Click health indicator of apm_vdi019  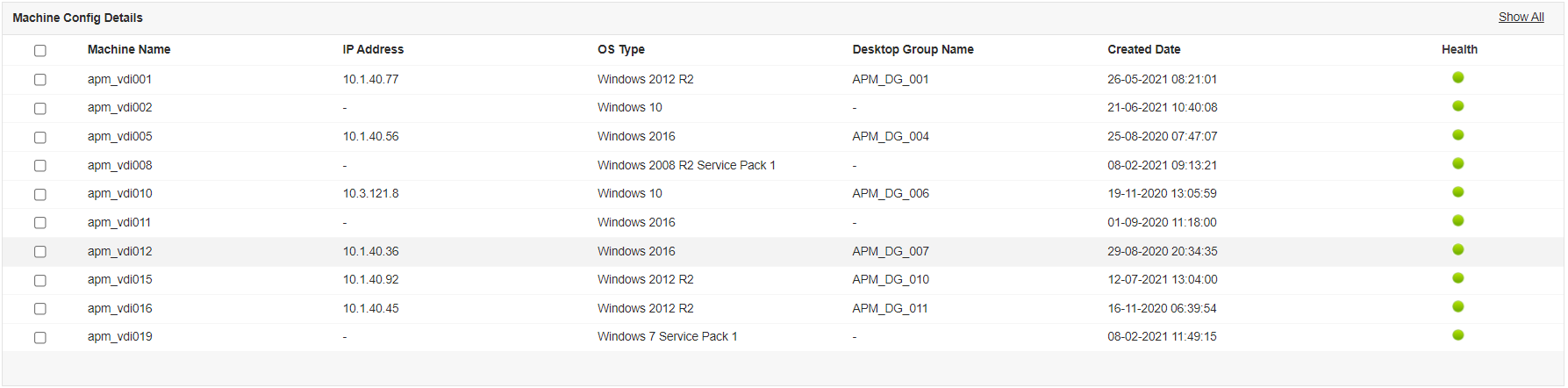(x=1457, y=335)
